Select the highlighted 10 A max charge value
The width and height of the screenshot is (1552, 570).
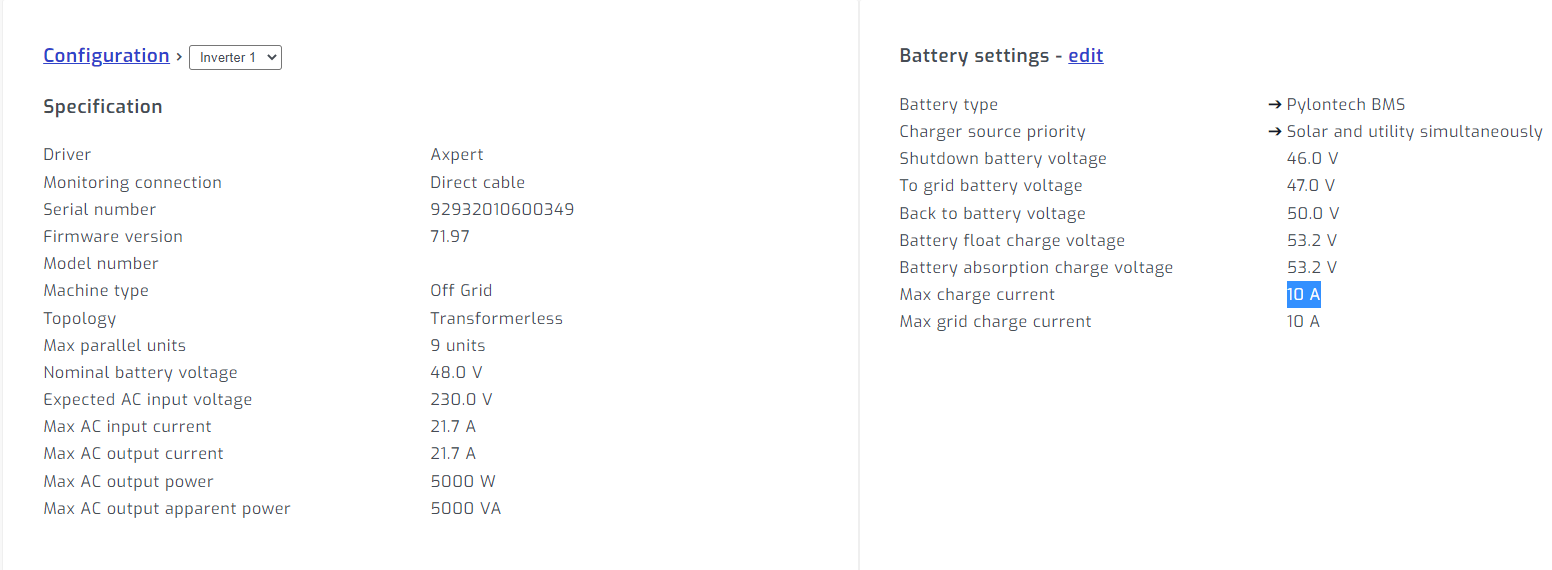[x=1303, y=295]
